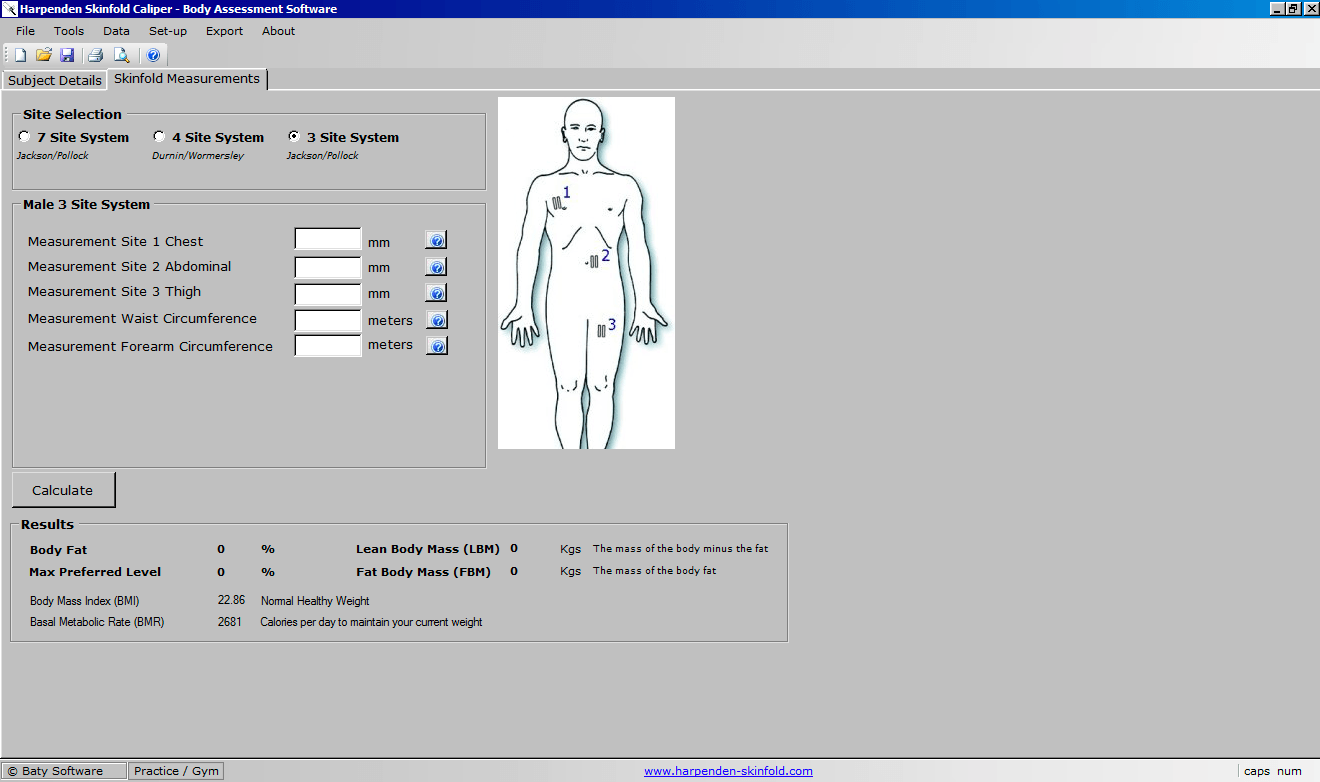Viewport: 1320px width, 782px height.
Task: Show help for Abdominal measurement
Action: 436,267
